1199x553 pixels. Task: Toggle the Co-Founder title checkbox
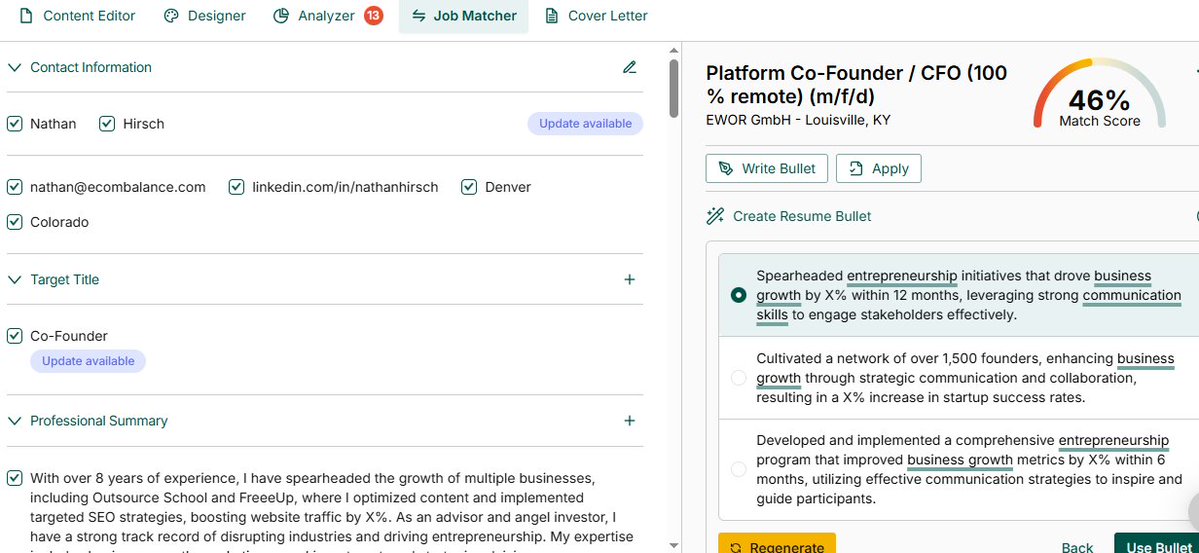pyautogui.click(x=15, y=336)
